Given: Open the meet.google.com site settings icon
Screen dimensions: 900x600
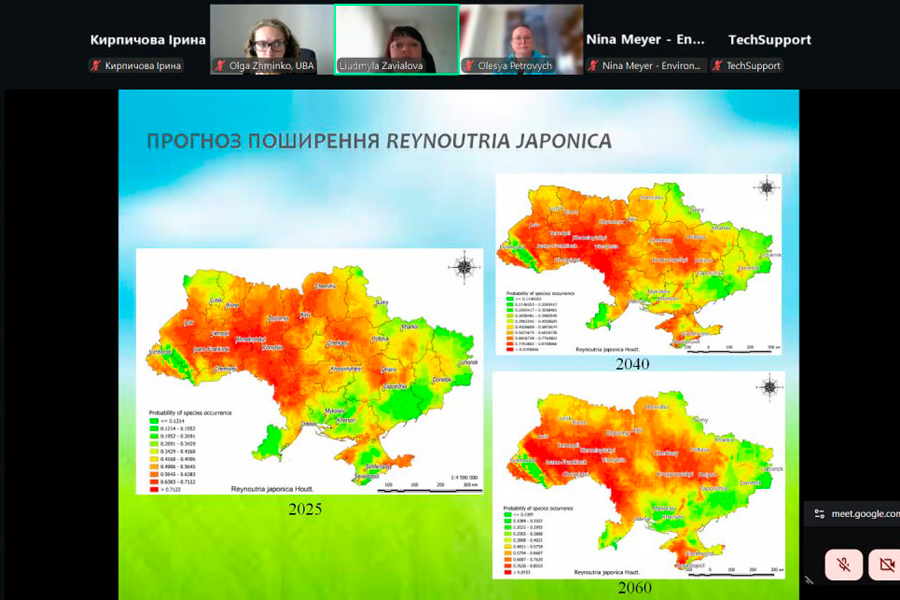Looking at the screenshot, I should [819, 514].
